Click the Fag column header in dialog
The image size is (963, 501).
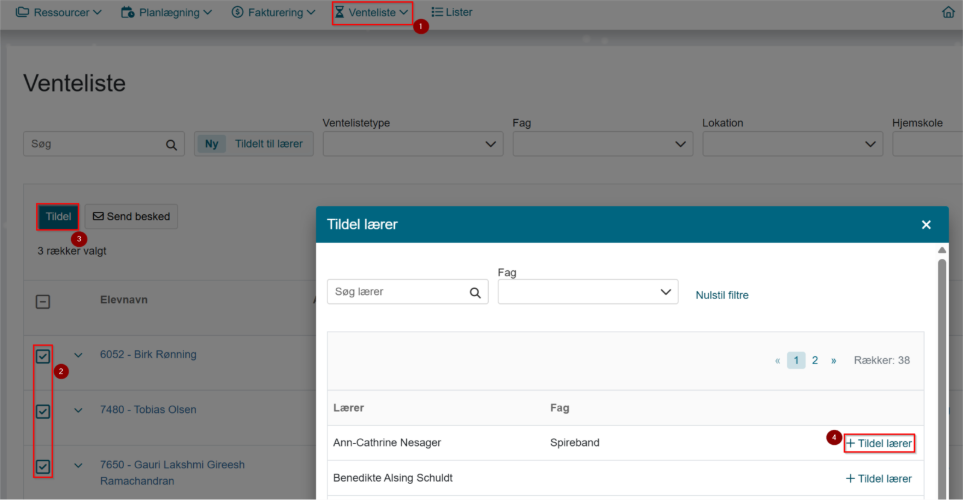tap(559, 408)
